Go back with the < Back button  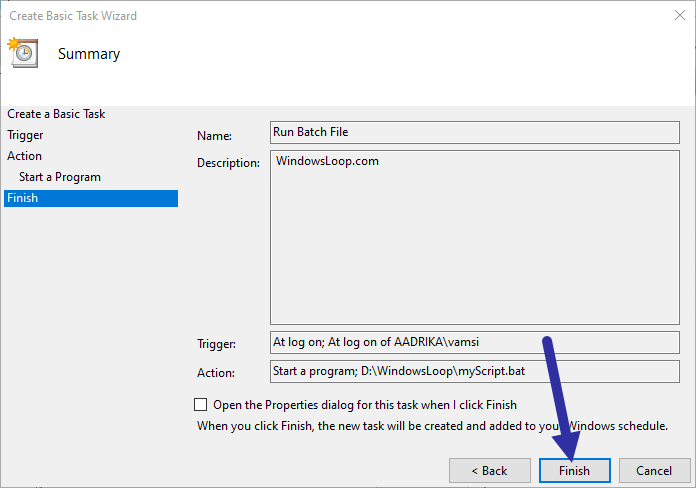(x=490, y=470)
